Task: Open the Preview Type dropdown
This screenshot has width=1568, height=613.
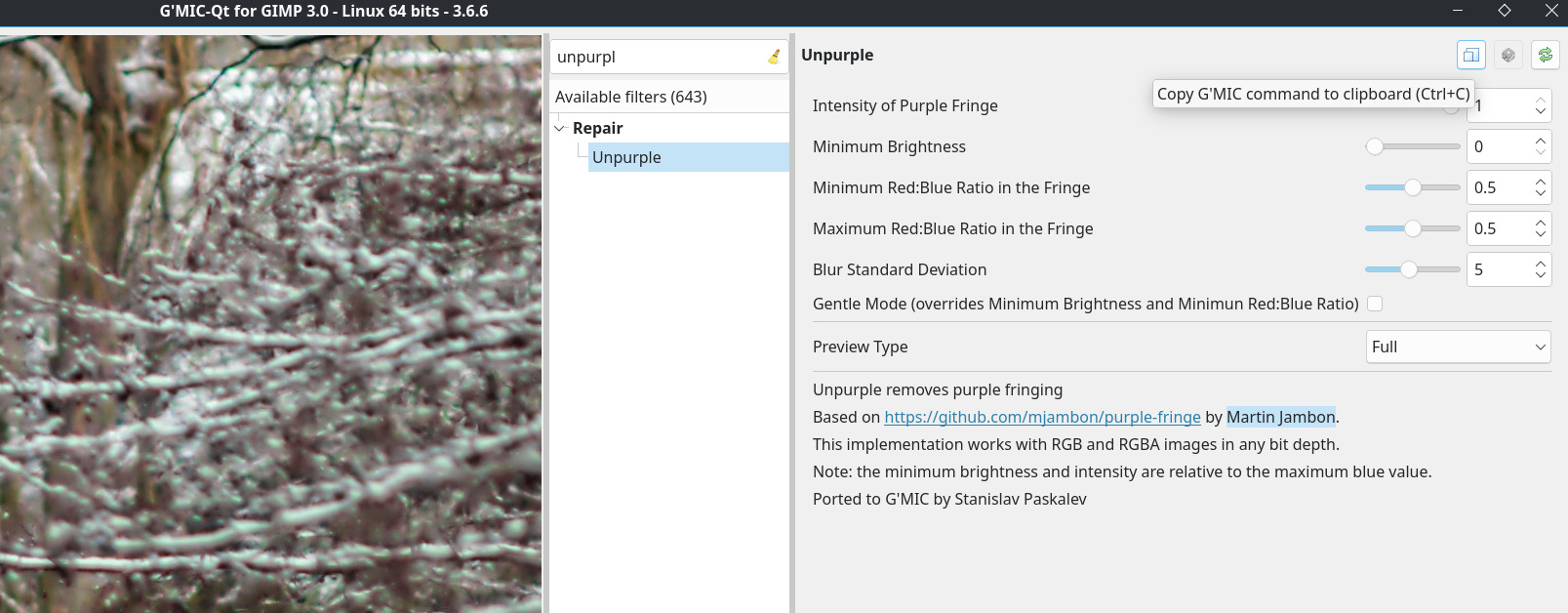Action: pyautogui.click(x=1459, y=347)
